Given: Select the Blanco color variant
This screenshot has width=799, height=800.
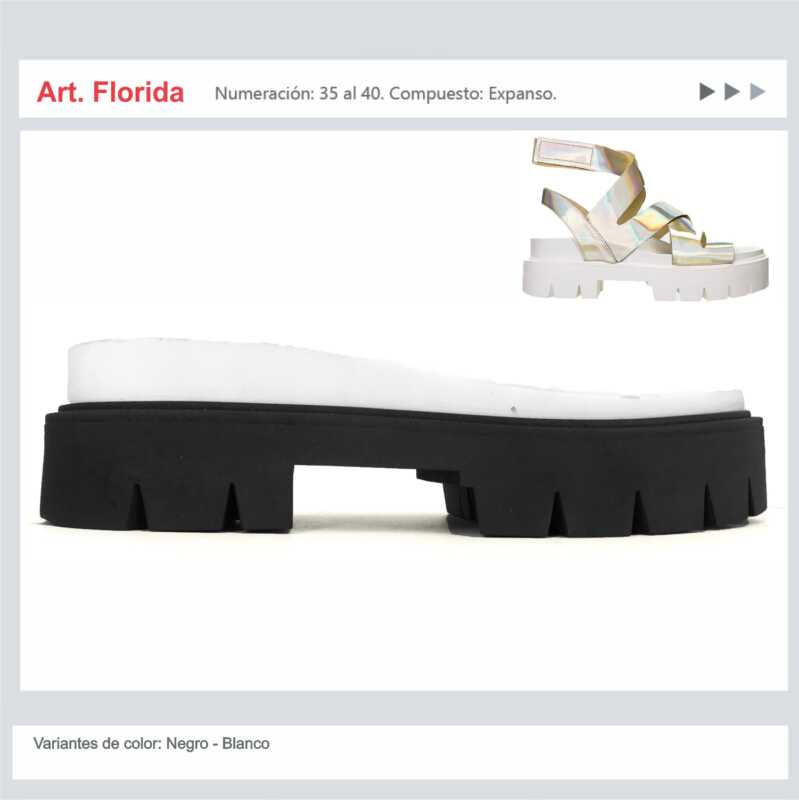Looking at the screenshot, I should click(x=245, y=743).
